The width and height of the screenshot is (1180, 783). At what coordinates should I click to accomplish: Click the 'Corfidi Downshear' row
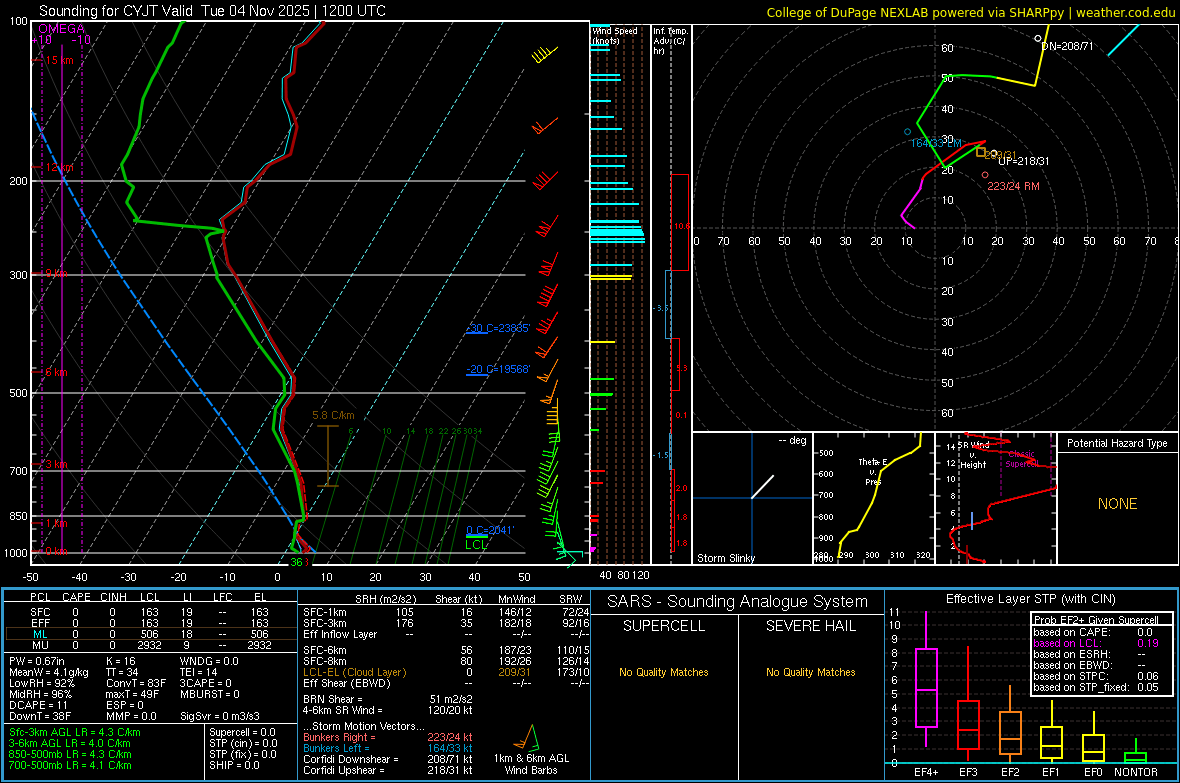(x=388, y=759)
